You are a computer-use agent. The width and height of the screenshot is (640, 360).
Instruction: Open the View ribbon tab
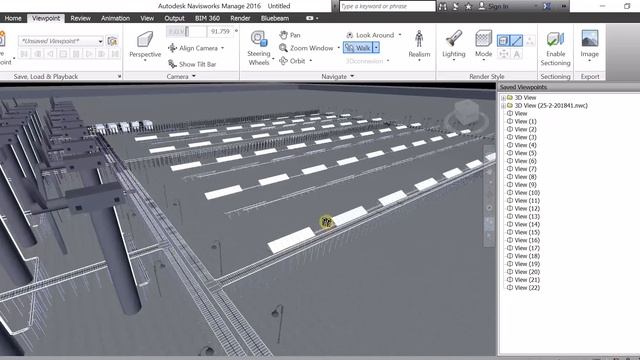[147, 18]
